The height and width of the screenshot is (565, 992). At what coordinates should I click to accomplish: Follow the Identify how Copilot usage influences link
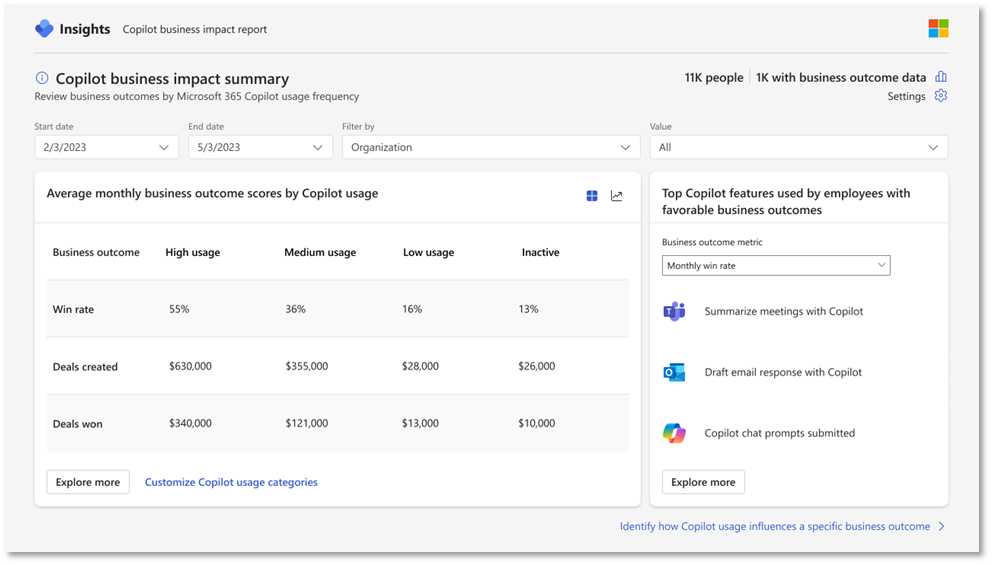pos(775,526)
